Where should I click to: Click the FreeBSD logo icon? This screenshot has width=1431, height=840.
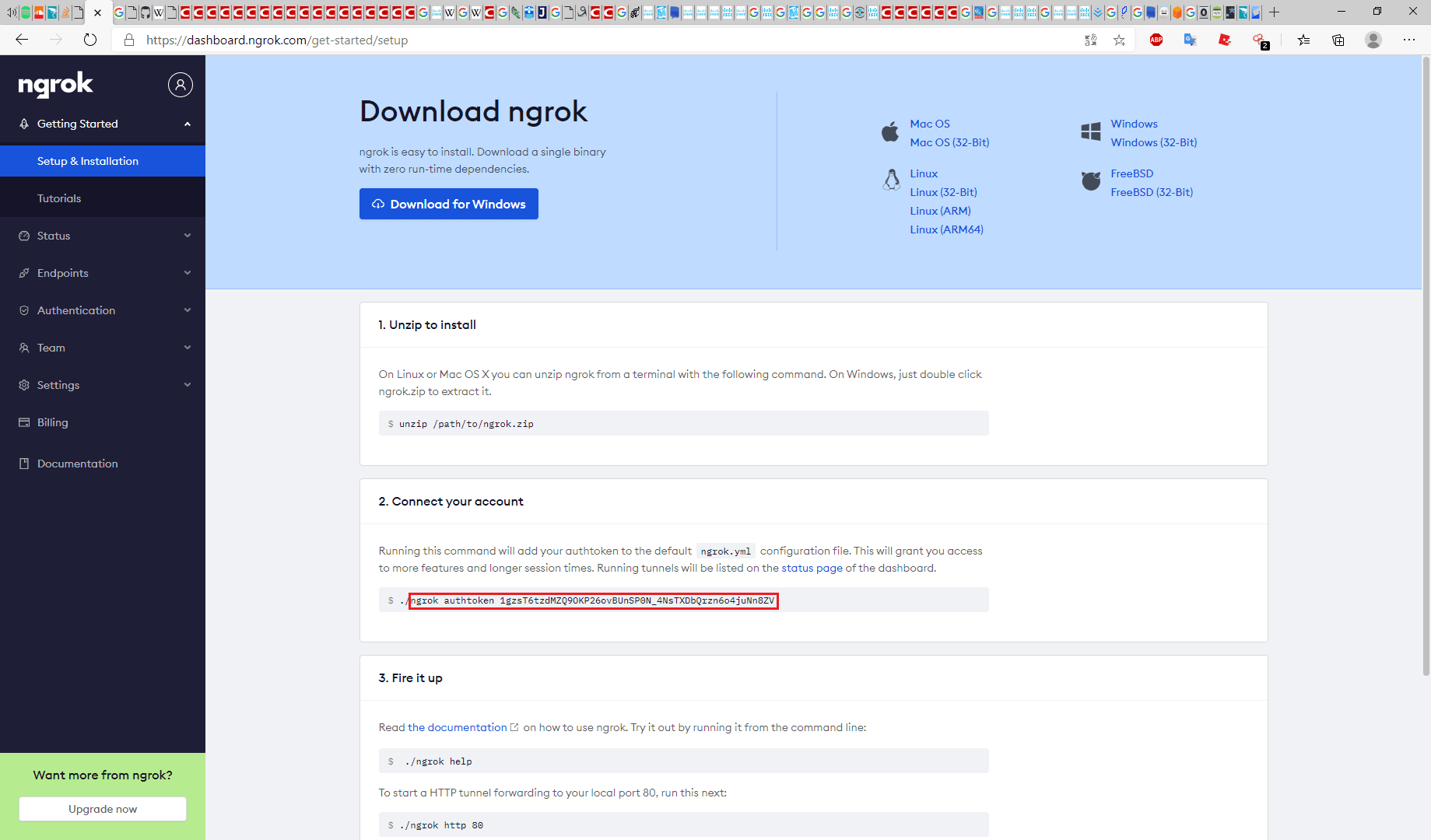click(x=1091, y=181)
